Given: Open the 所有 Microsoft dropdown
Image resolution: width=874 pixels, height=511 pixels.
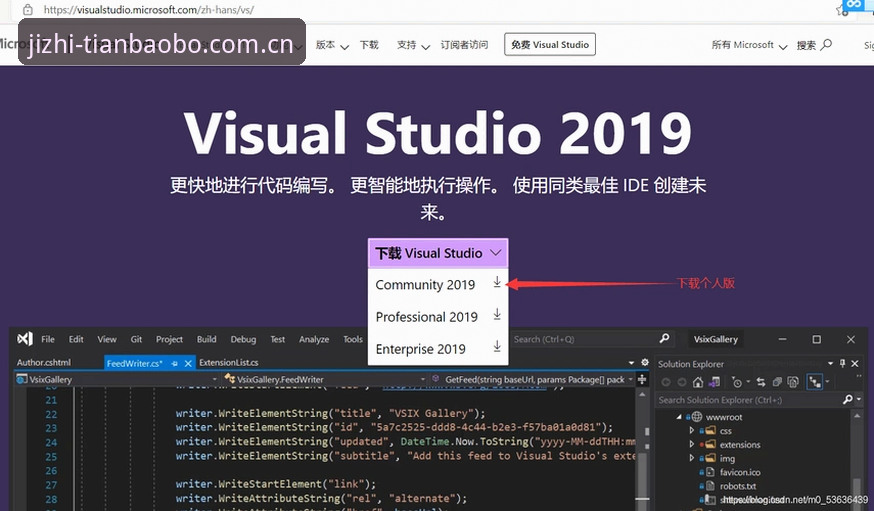Looking at the screenshot, I should click(749, 45).
